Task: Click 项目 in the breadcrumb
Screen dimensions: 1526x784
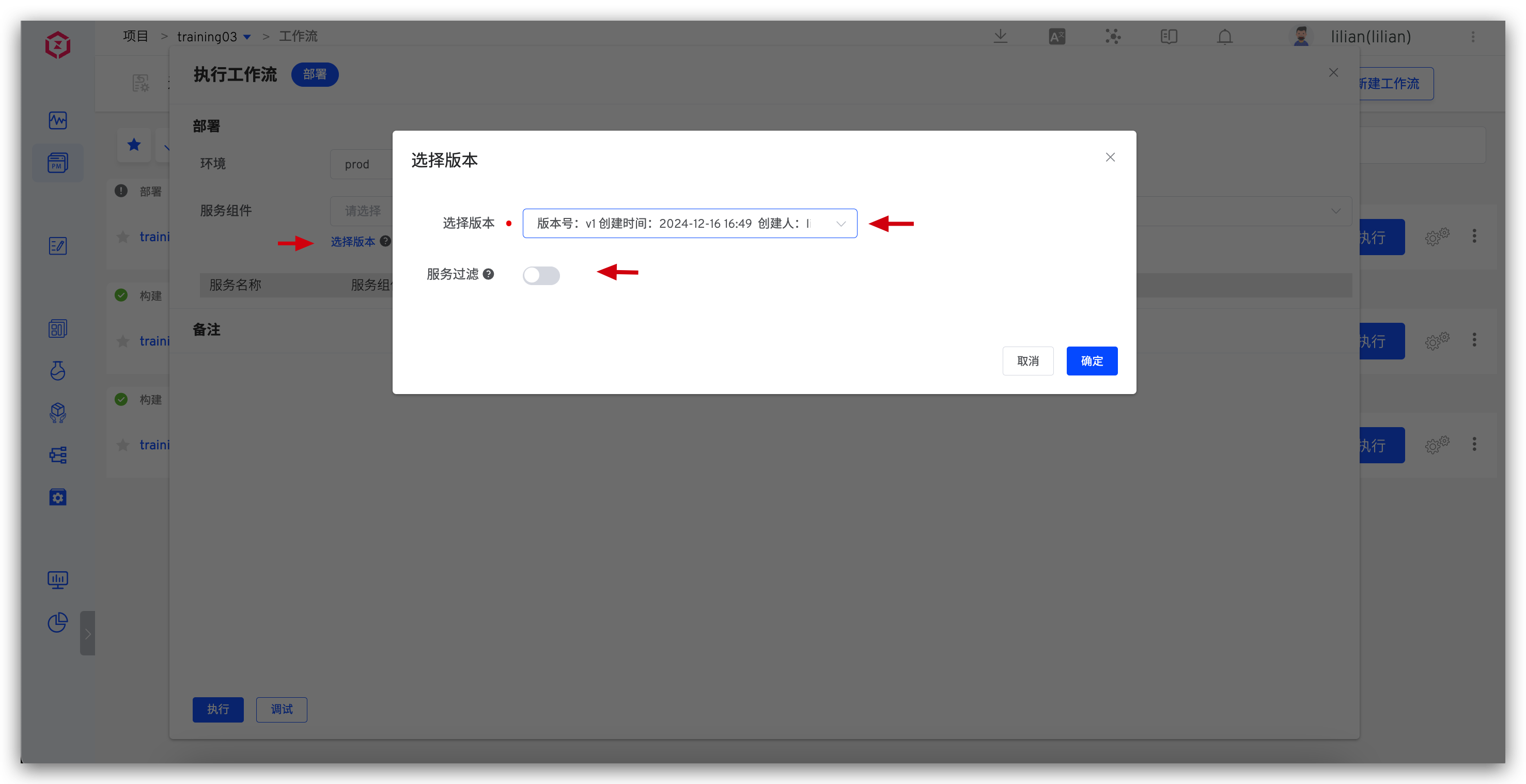Action: pyautogui.click(x=136, y=36)
